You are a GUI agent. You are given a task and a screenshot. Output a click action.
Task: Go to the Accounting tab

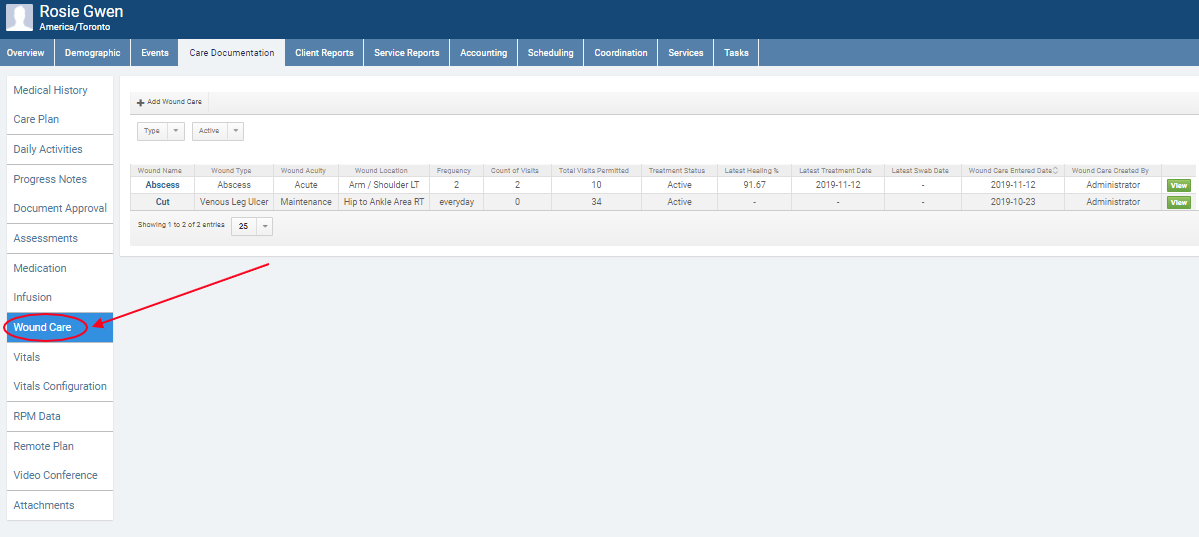(483, 53)
